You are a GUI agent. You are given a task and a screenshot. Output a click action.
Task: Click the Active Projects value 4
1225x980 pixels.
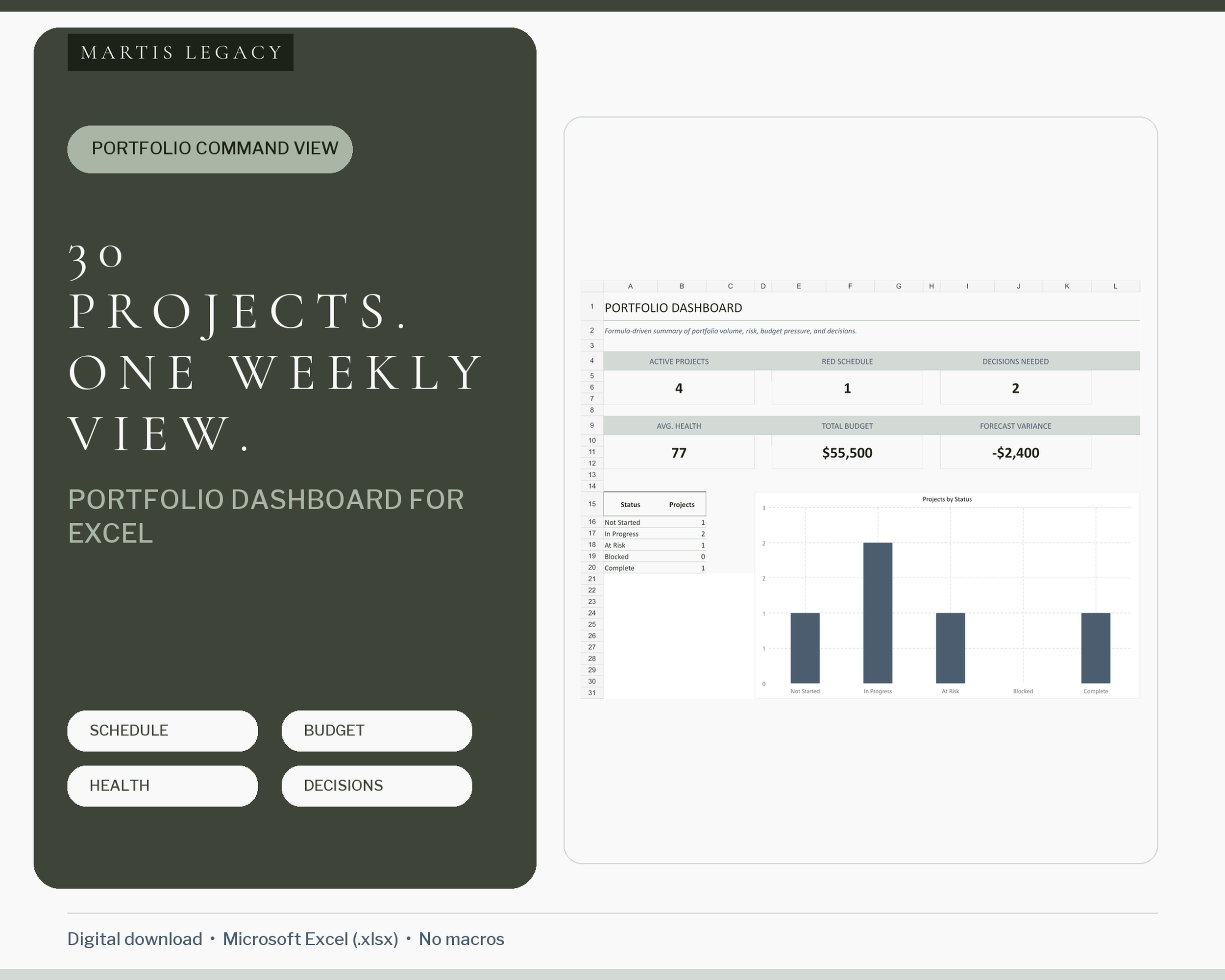[679, 388]
